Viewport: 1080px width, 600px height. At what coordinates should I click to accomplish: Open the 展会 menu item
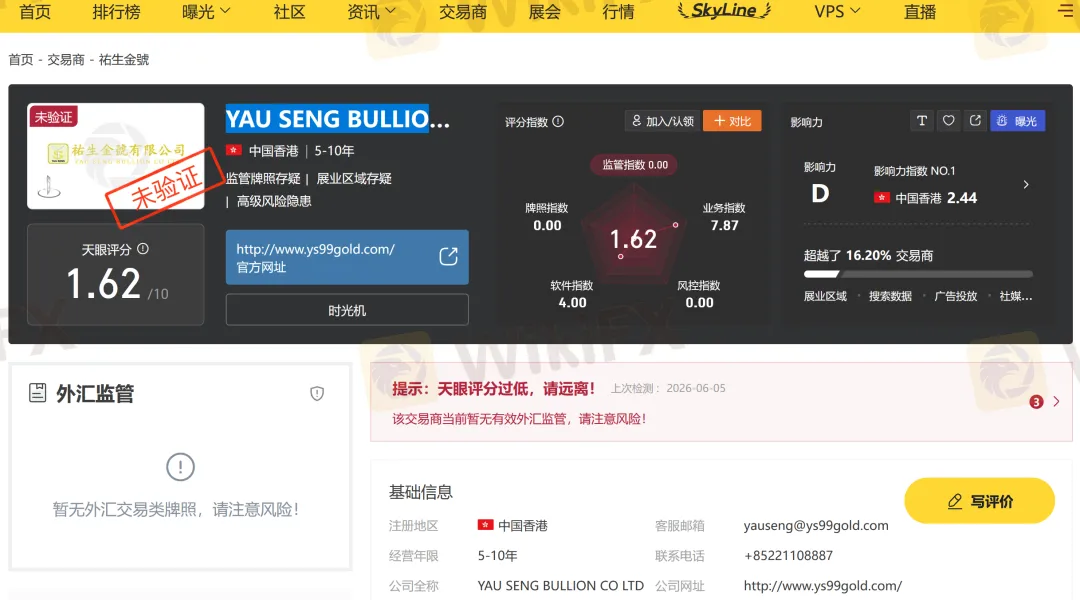click(x=544, y=12)
